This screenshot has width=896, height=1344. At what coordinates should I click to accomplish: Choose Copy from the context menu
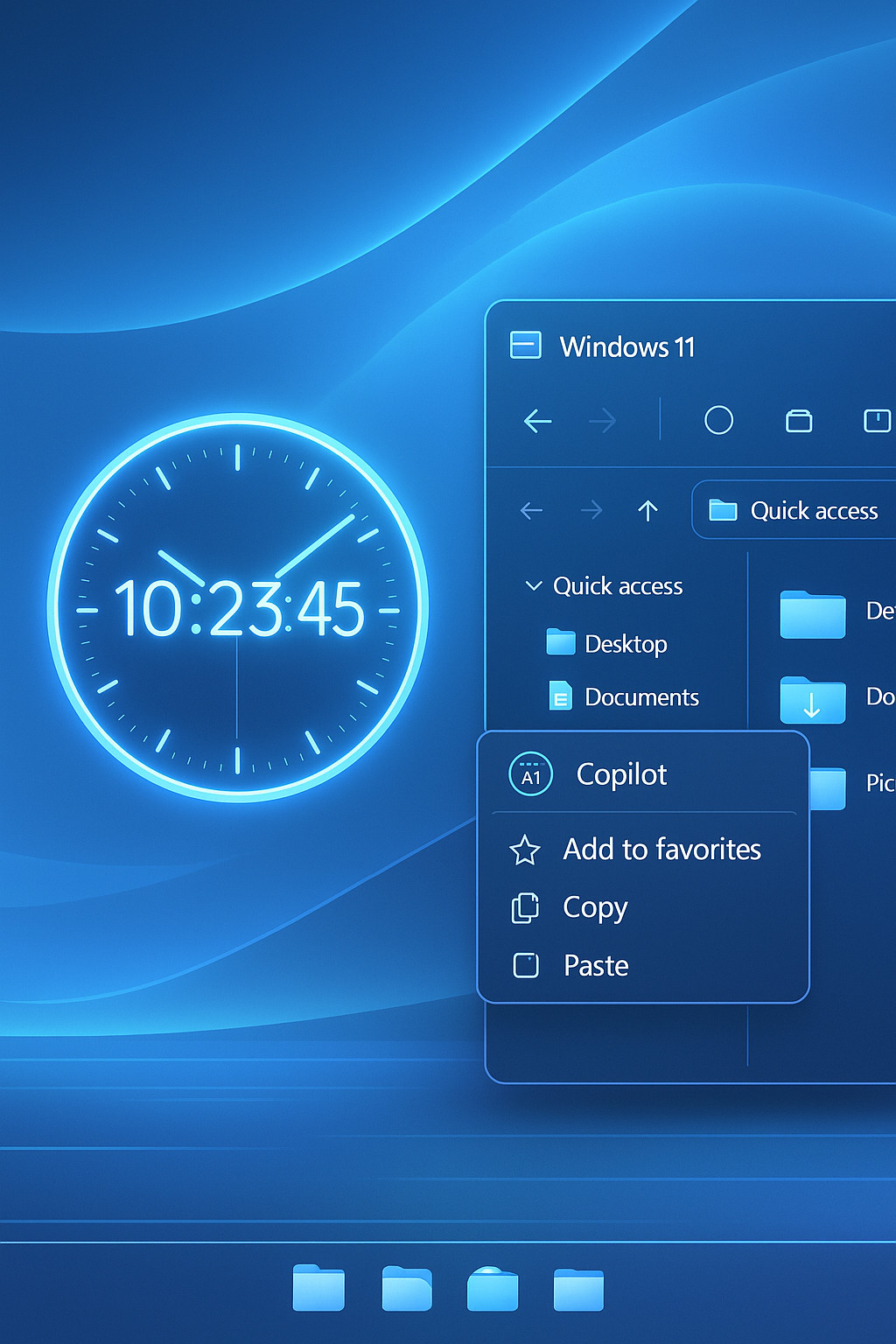pos(593,907)
